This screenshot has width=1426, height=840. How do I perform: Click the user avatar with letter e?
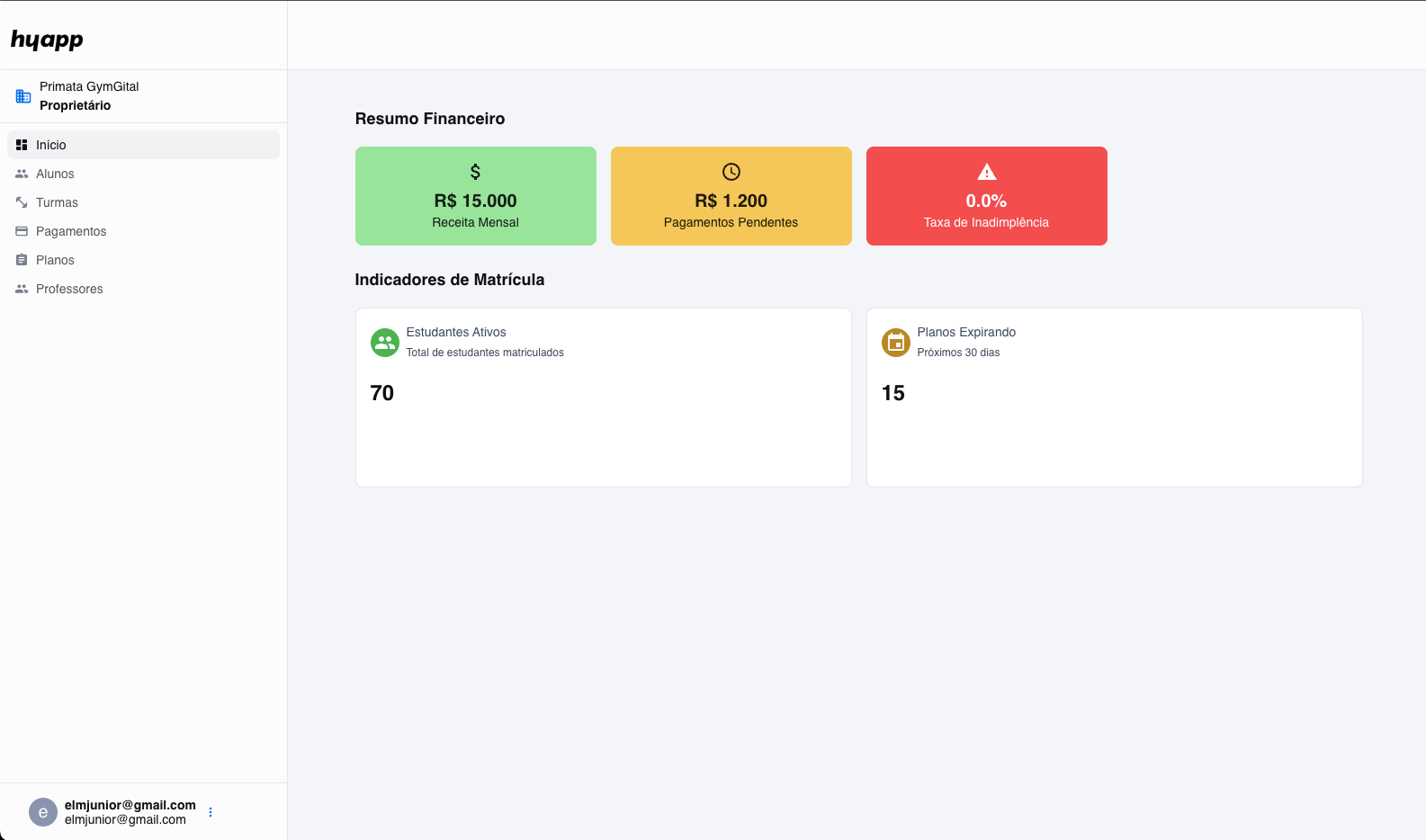tap(43, 812)
